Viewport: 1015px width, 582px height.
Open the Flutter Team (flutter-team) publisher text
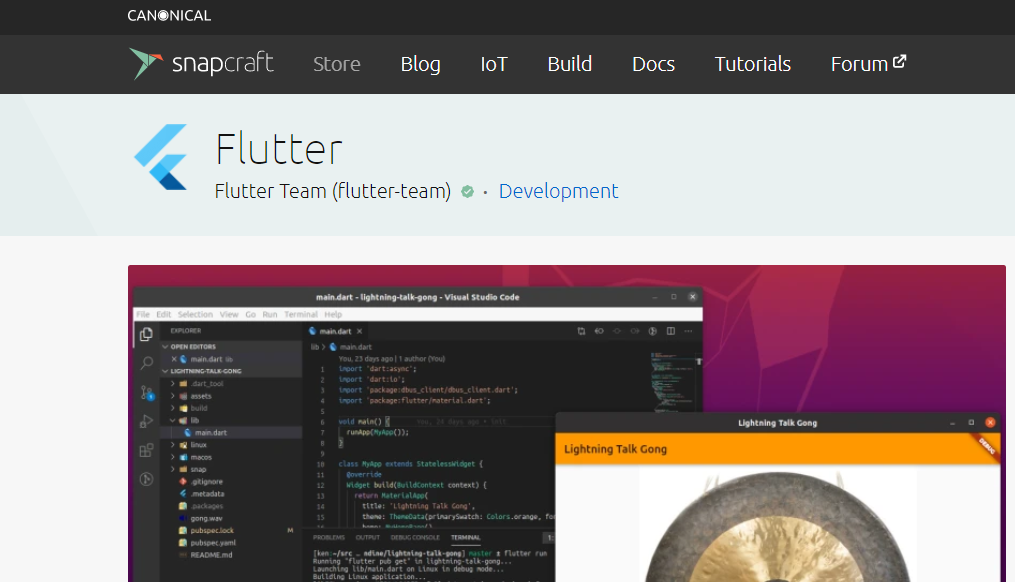tap(333, 191)
